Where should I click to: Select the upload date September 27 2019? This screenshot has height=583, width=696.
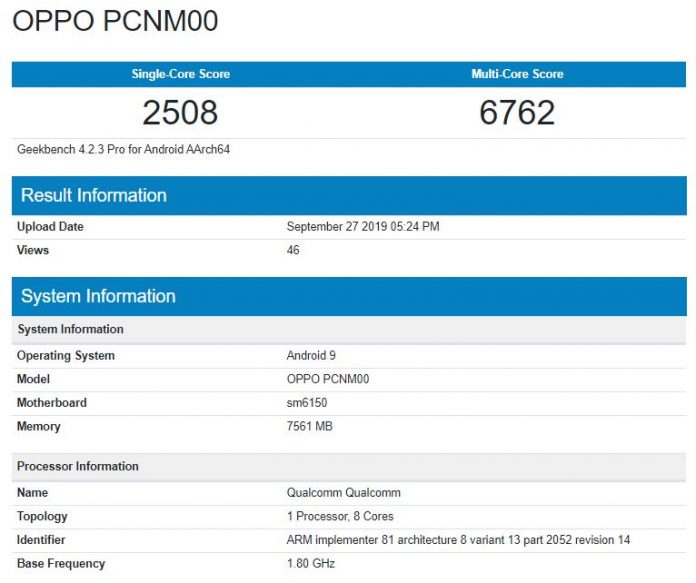point(362,227)
